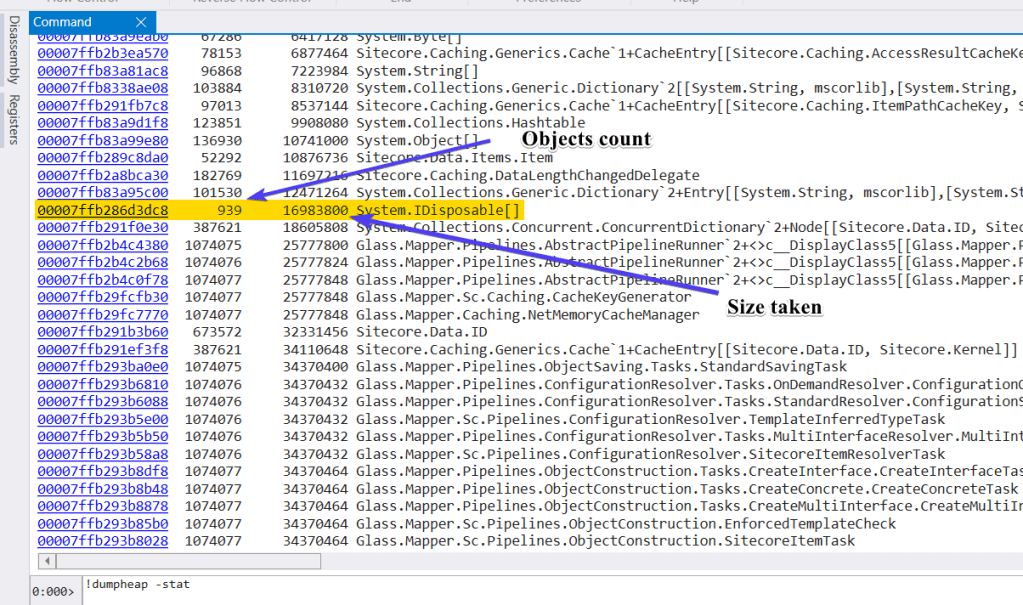Open the System.String[] address 00007ffb83a81ac8
Viewport: 1023px width, 605px height.
click(102, 70)
